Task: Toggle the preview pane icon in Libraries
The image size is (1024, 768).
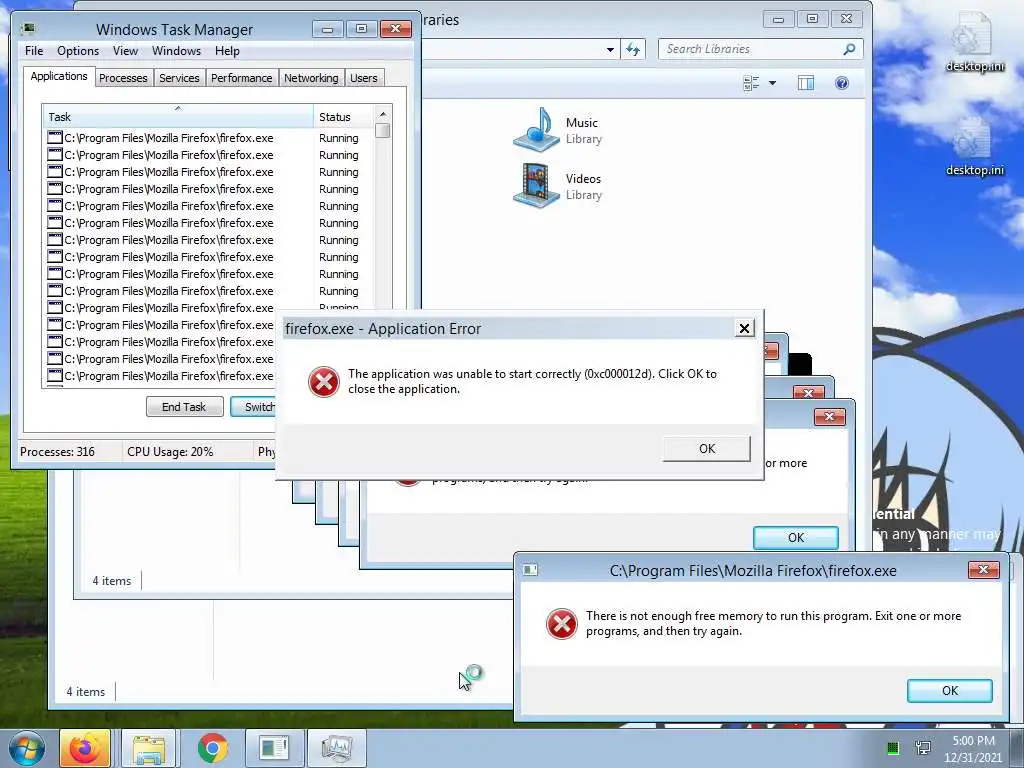Action: [806, 83]
